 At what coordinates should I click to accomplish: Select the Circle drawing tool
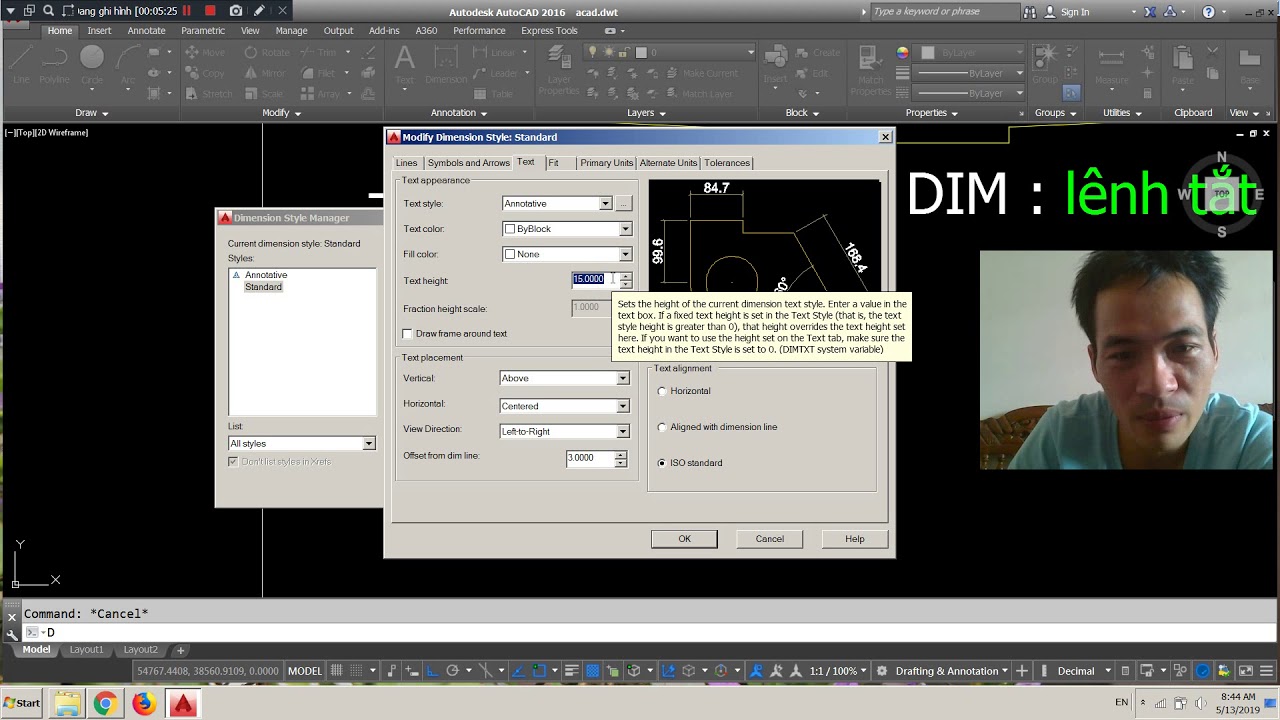click(x=92, y=65)
